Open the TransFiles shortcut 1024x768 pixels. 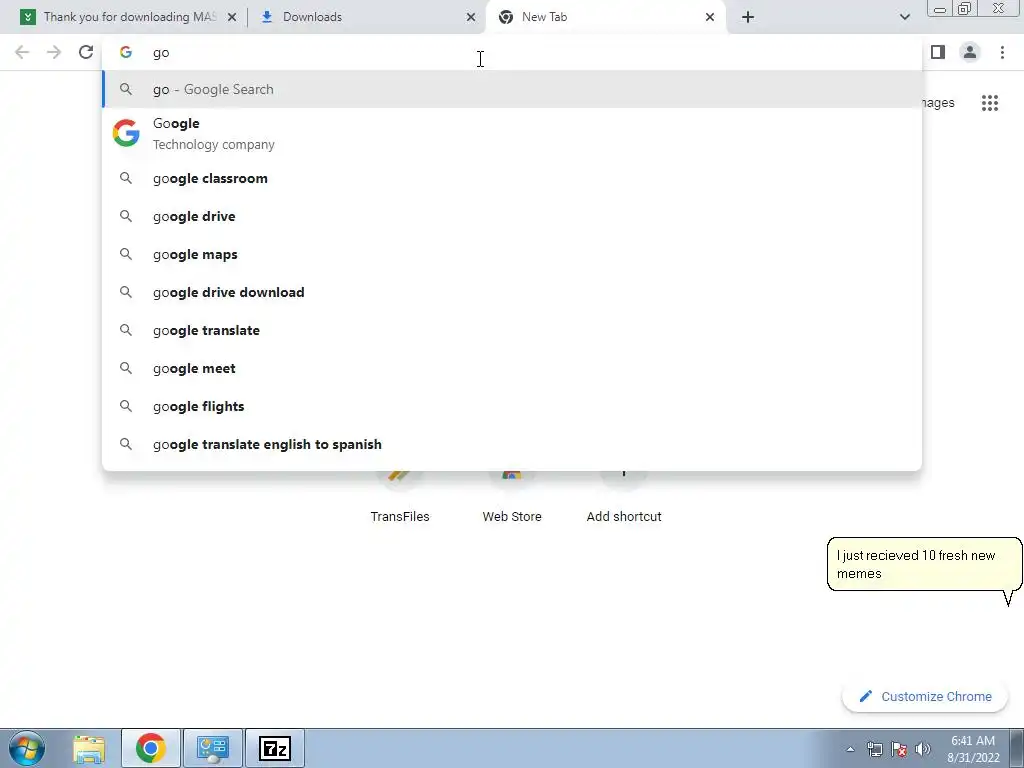click(x=400, y=500)
